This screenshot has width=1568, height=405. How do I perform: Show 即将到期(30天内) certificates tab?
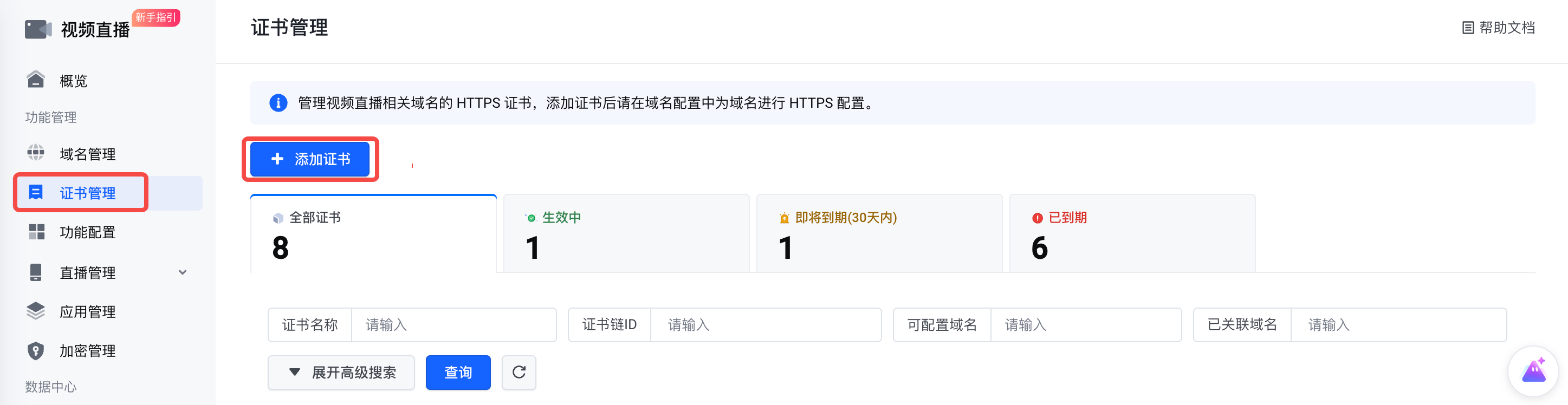coord(879,233)
